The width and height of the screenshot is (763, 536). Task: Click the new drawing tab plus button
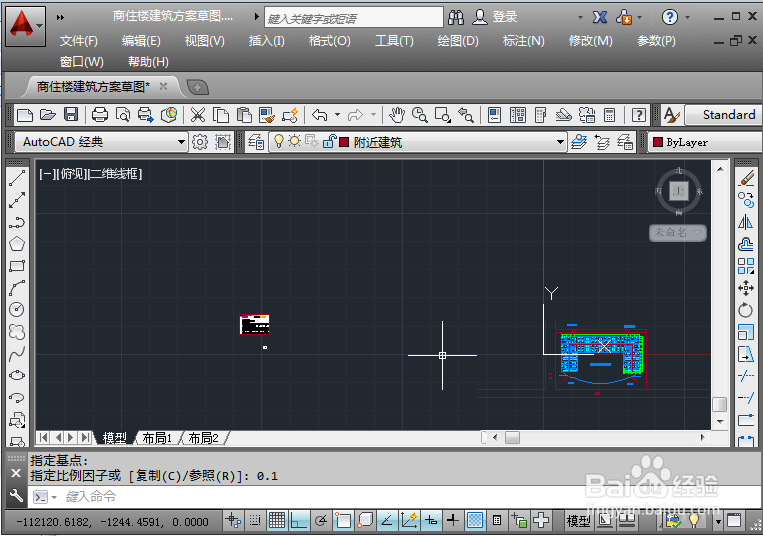pos(198,87)
